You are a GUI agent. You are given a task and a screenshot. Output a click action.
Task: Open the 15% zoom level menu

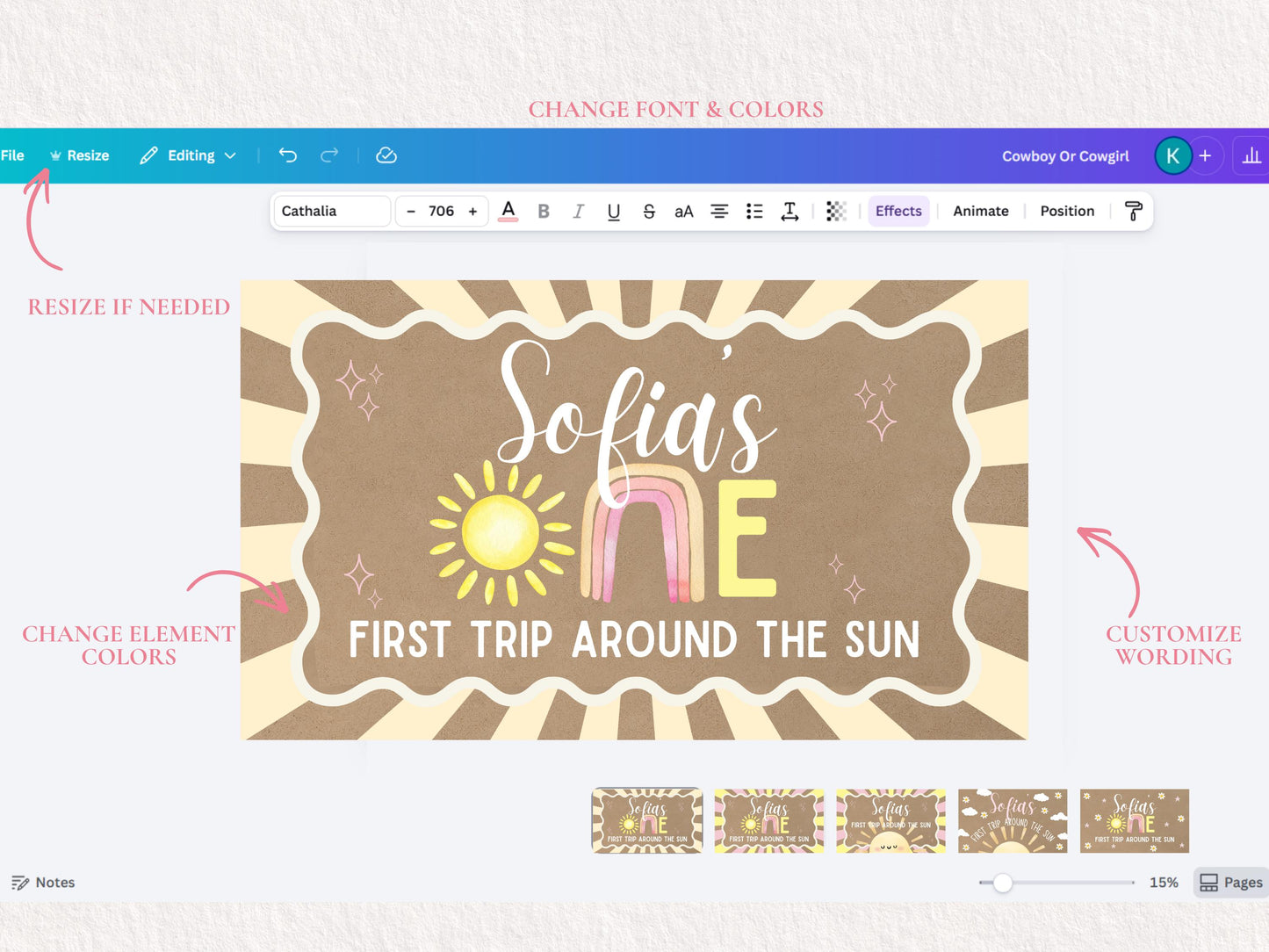(x=1164, y=883)
